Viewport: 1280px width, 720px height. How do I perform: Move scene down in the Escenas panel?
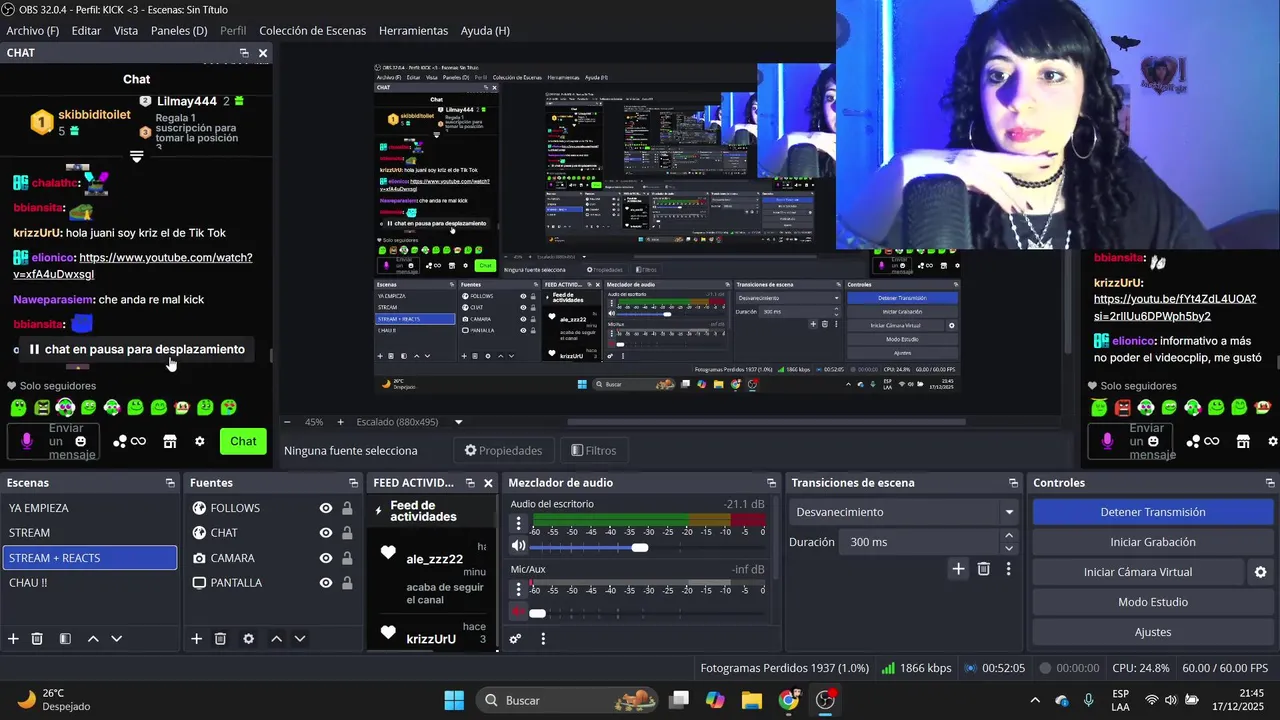click(x=116, y=639)
